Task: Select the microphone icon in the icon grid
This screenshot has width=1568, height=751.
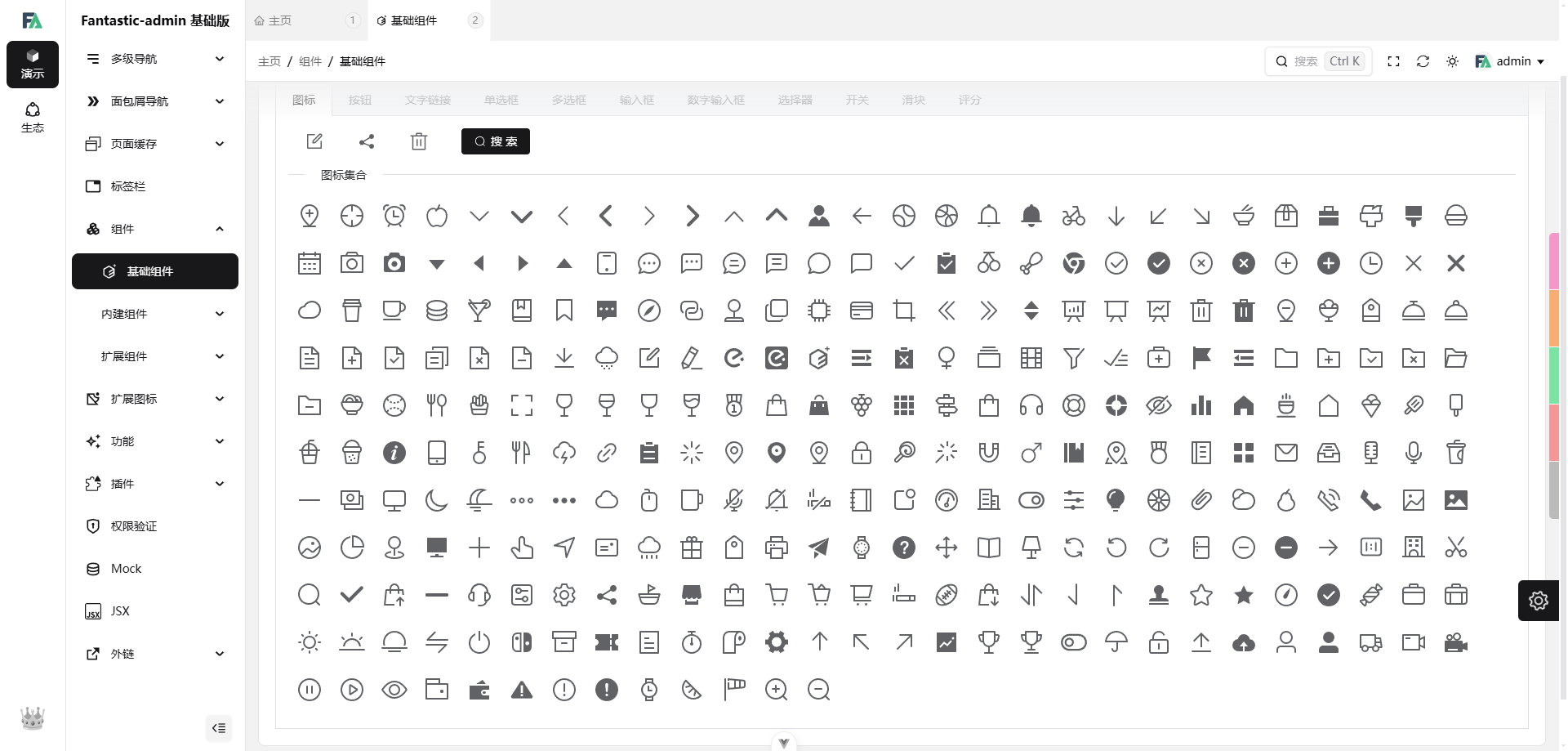Action: click(1414, 453)
